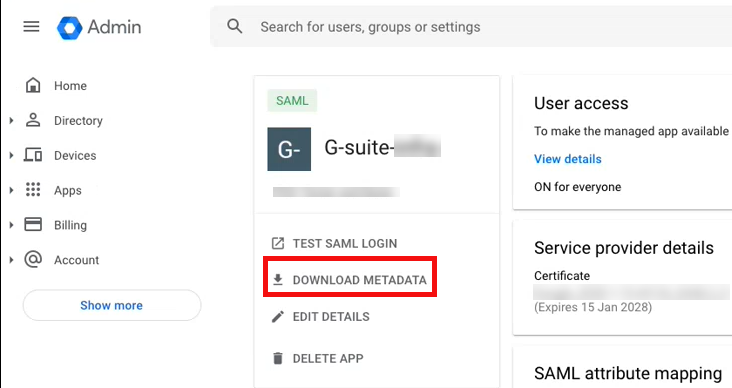Click TEST SAML LOGIN
Image resolution: width=732 pixels, height=388 pixels.
pyautogui.click(x=345, y=243)
